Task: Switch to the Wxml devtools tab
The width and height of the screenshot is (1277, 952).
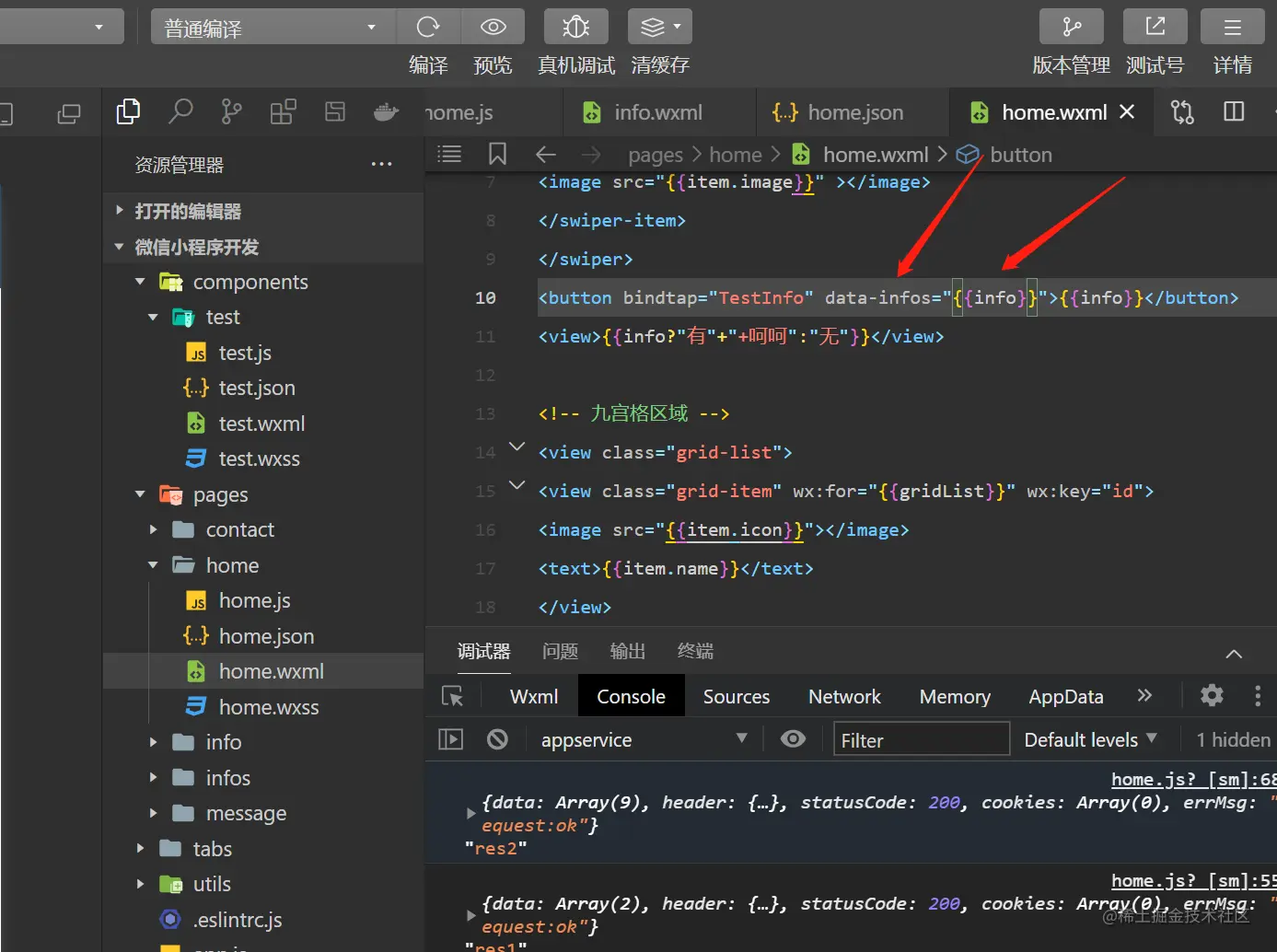Action: point(534,696)
